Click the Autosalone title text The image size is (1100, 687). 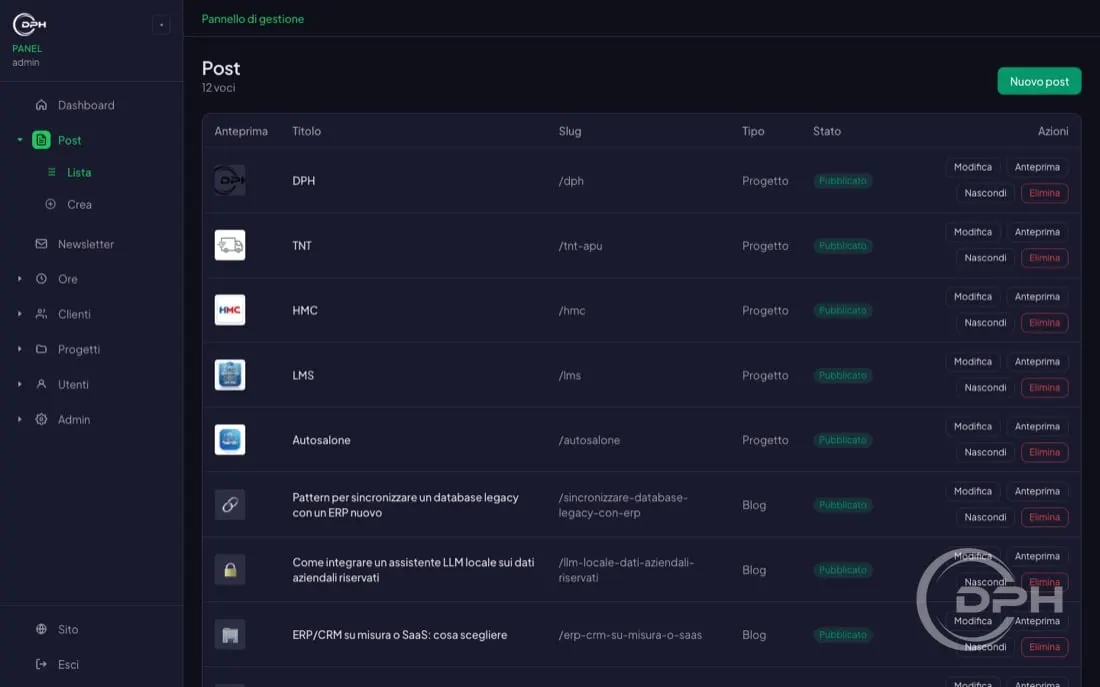coord(321,440)
